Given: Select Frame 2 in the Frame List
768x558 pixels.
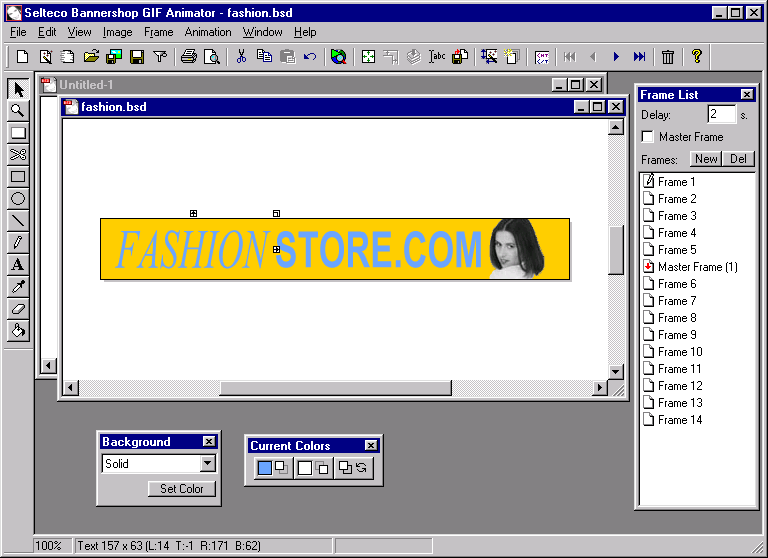Looking at the screenshot, I should coord(677,199).
